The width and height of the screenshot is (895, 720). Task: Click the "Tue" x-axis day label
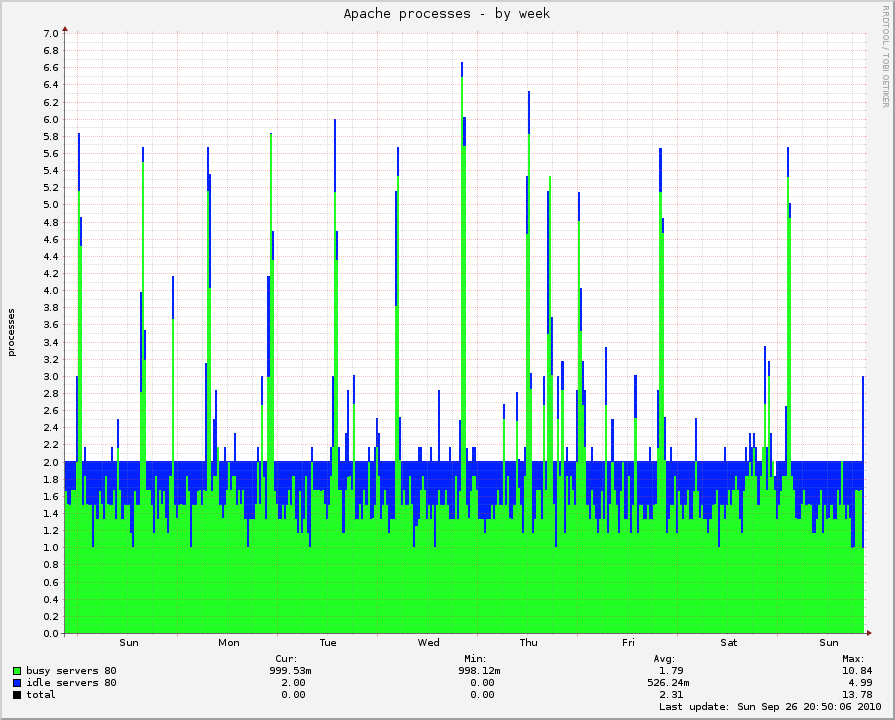pyautogui.click(x=328, y=643)
